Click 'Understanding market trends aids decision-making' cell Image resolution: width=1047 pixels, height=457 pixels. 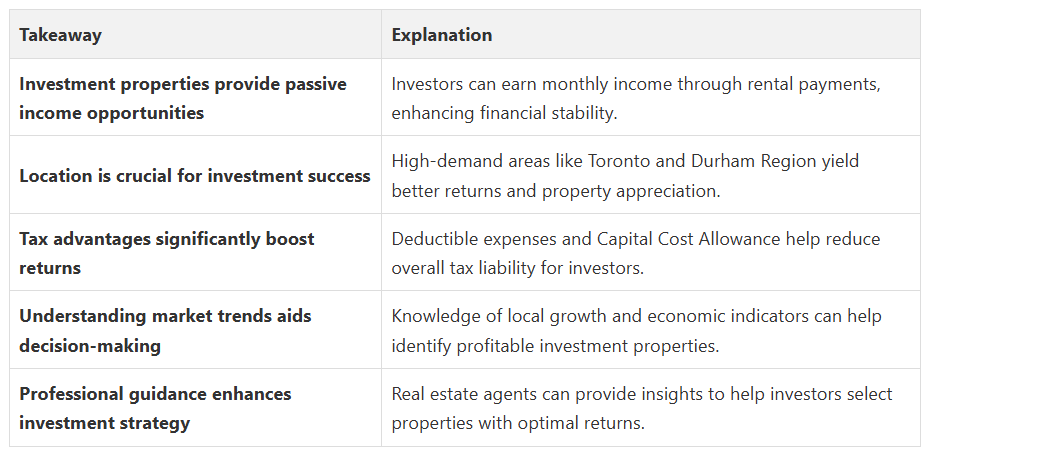[165, 330]
